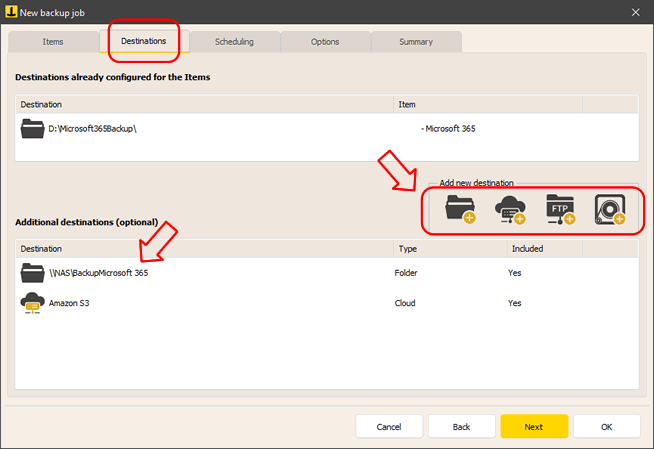Switch to the Items tab

pyautogui.click(x=53, y=42)
